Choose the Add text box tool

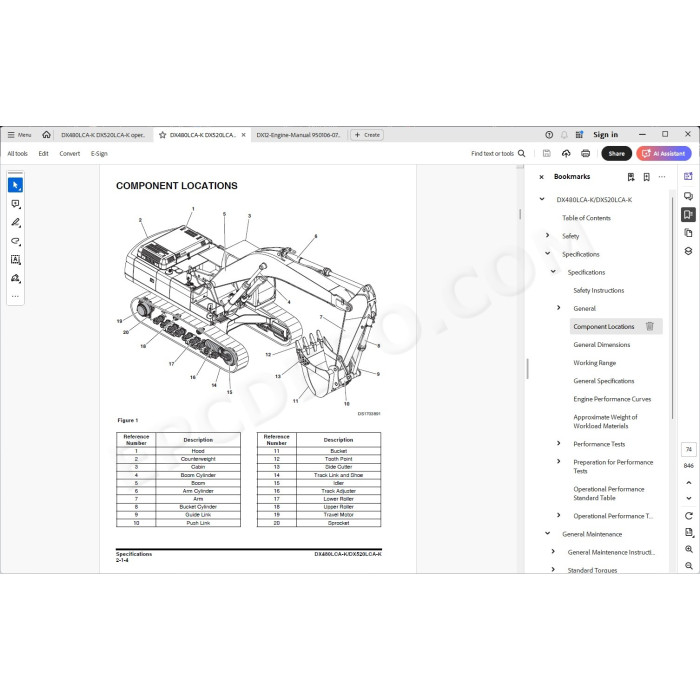[15, 259]
